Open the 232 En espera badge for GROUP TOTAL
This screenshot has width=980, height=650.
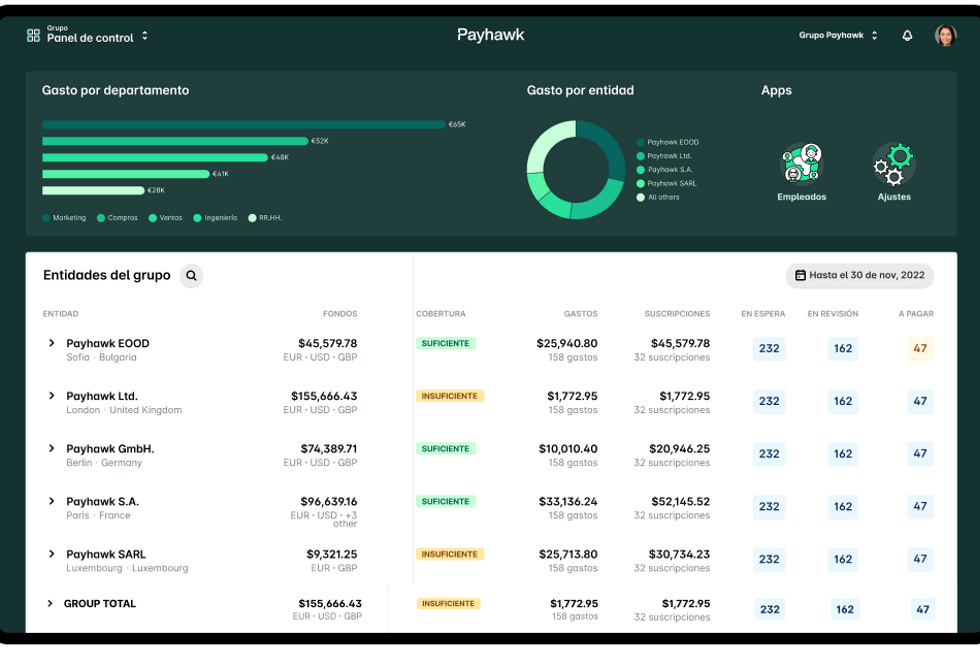[769, 609]
